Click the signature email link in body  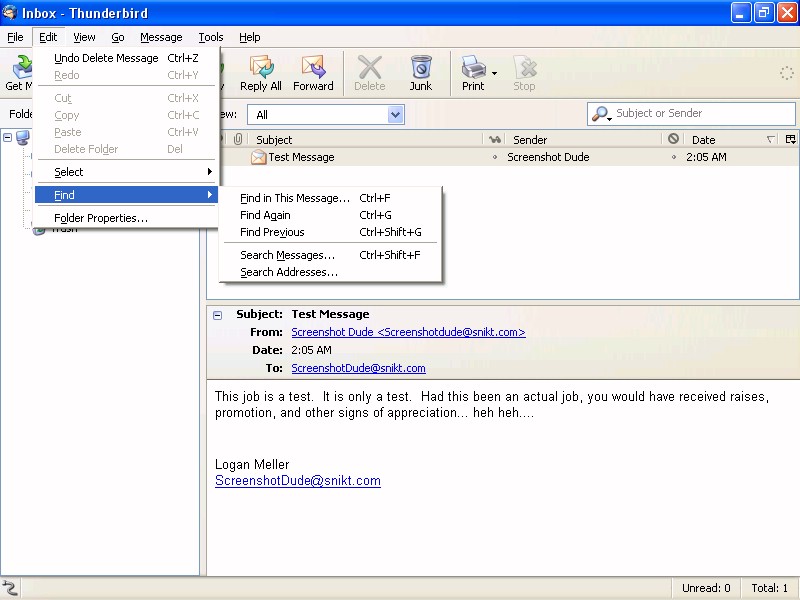tap(297, 481)
